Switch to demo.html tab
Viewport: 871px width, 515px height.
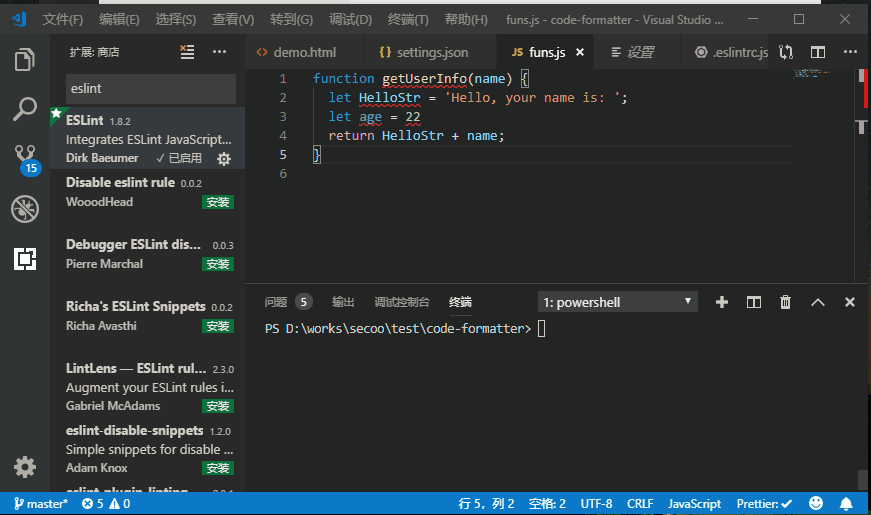click(304, 52)
